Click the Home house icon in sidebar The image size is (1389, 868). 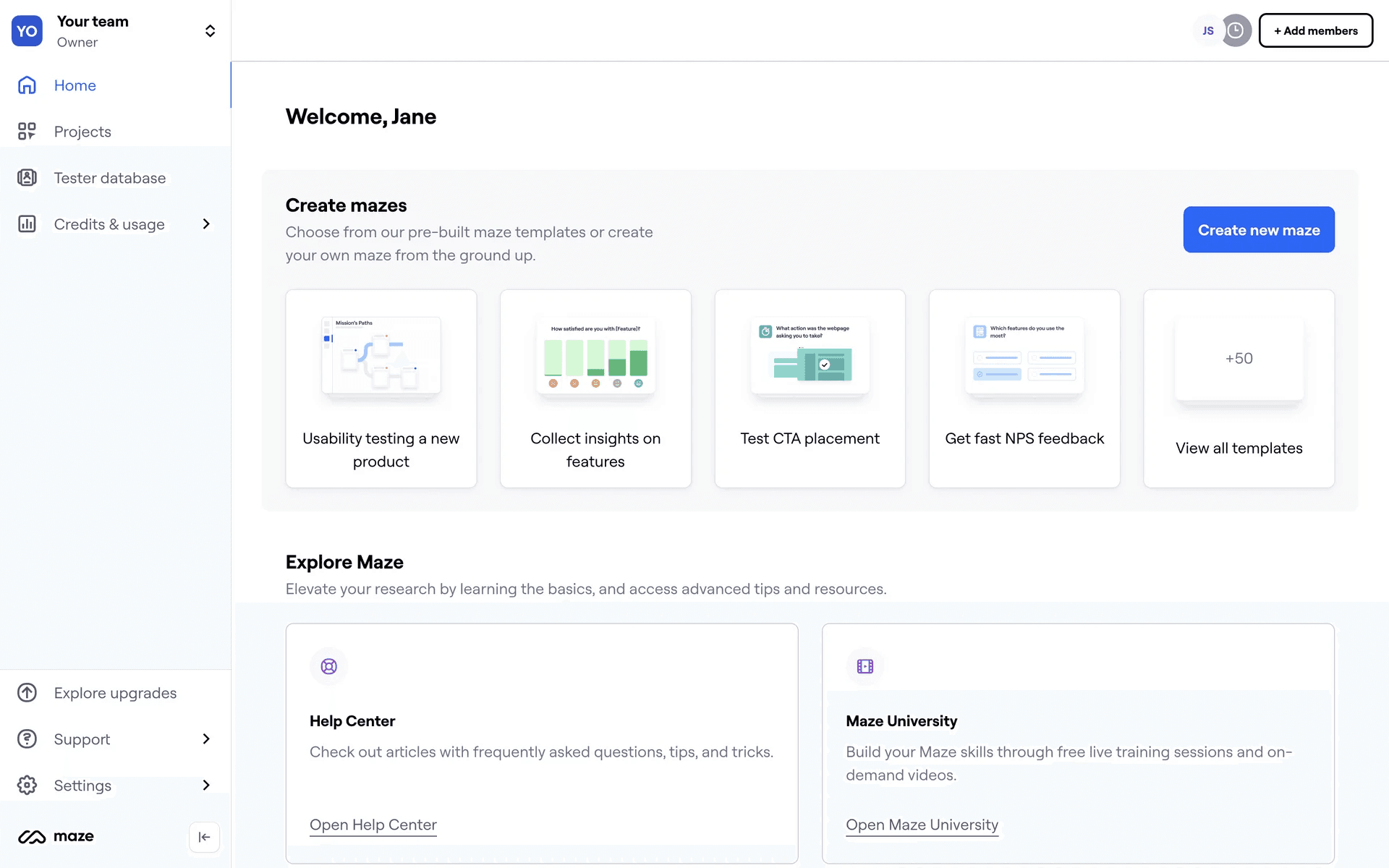click(x=27, y=85)
